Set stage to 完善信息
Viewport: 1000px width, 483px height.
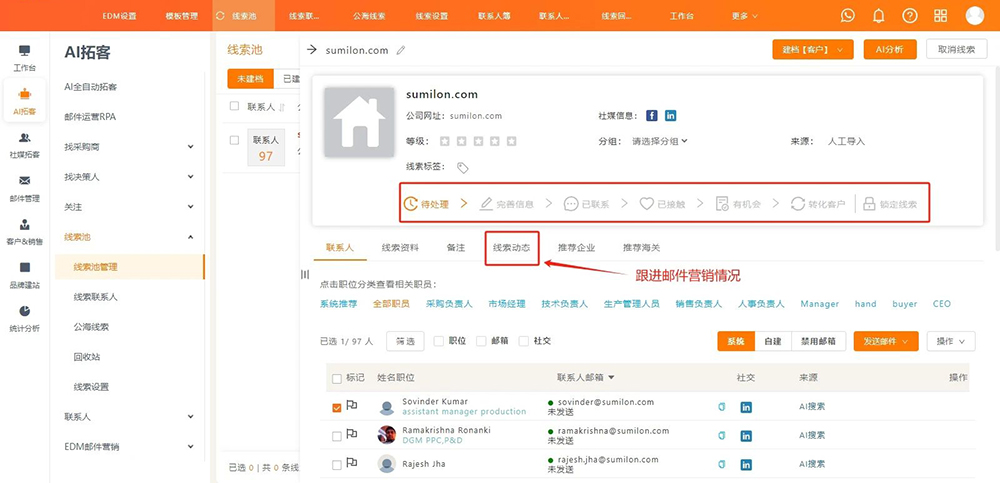click(506, 204)
